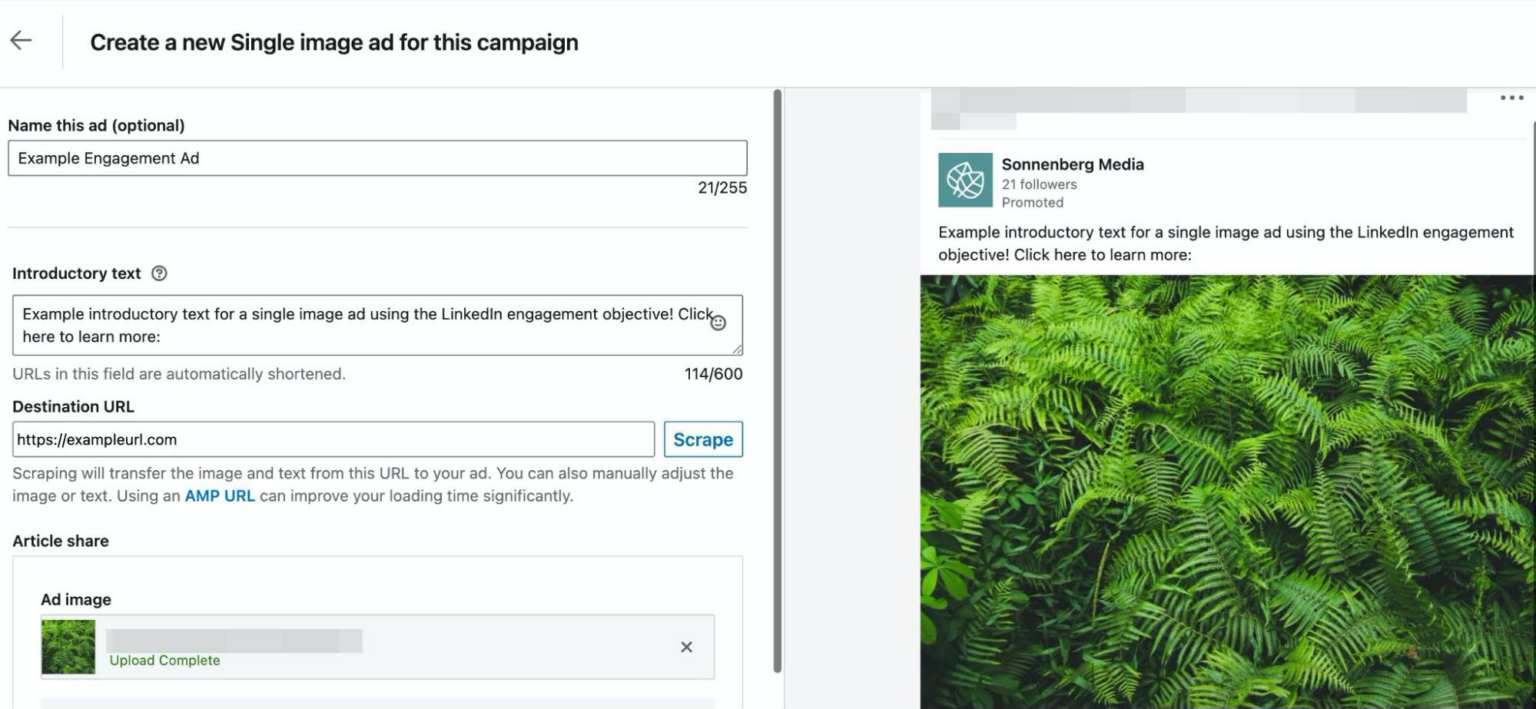Click the left pane scrollbar

[777, 400]
